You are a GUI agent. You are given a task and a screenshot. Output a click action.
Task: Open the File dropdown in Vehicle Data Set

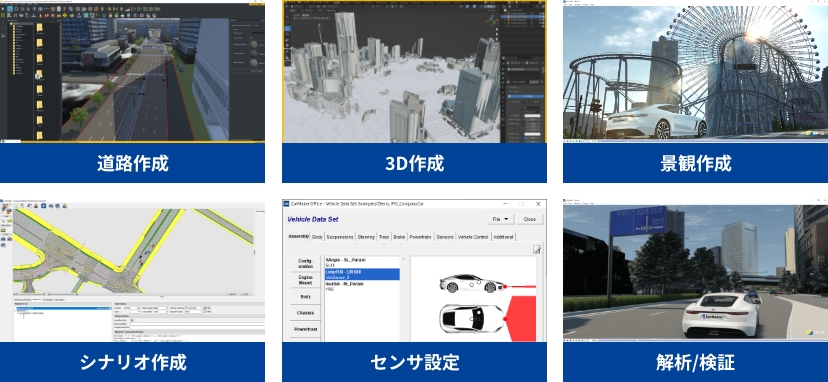point(500,219)
